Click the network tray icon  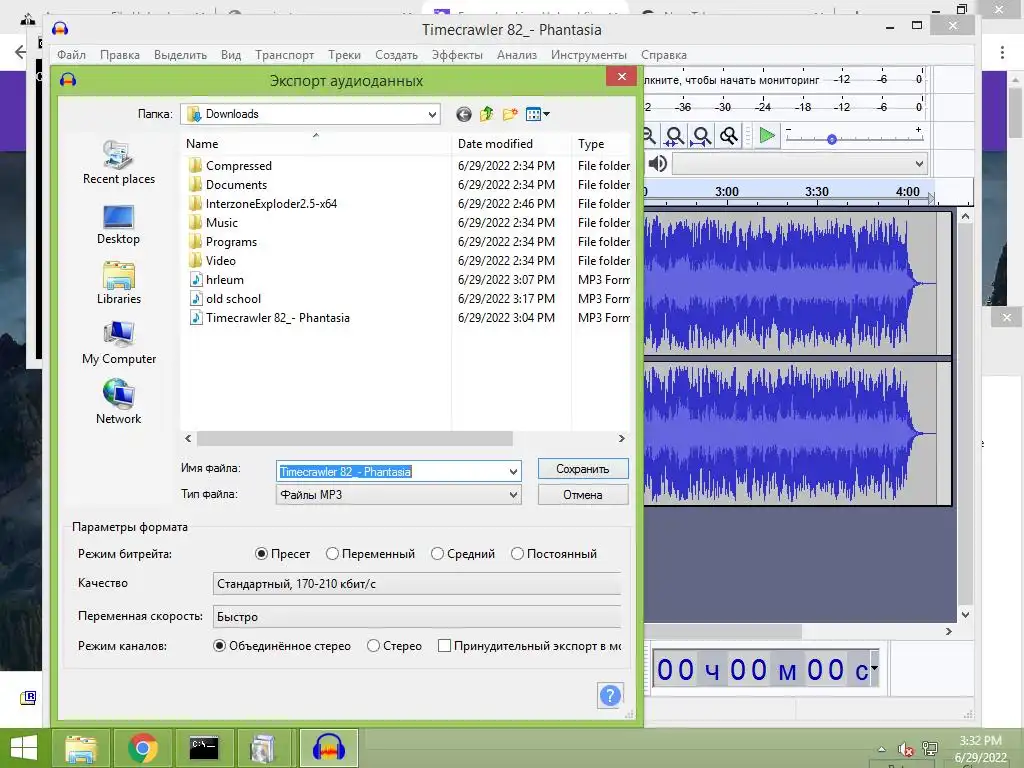click(929, 749)
